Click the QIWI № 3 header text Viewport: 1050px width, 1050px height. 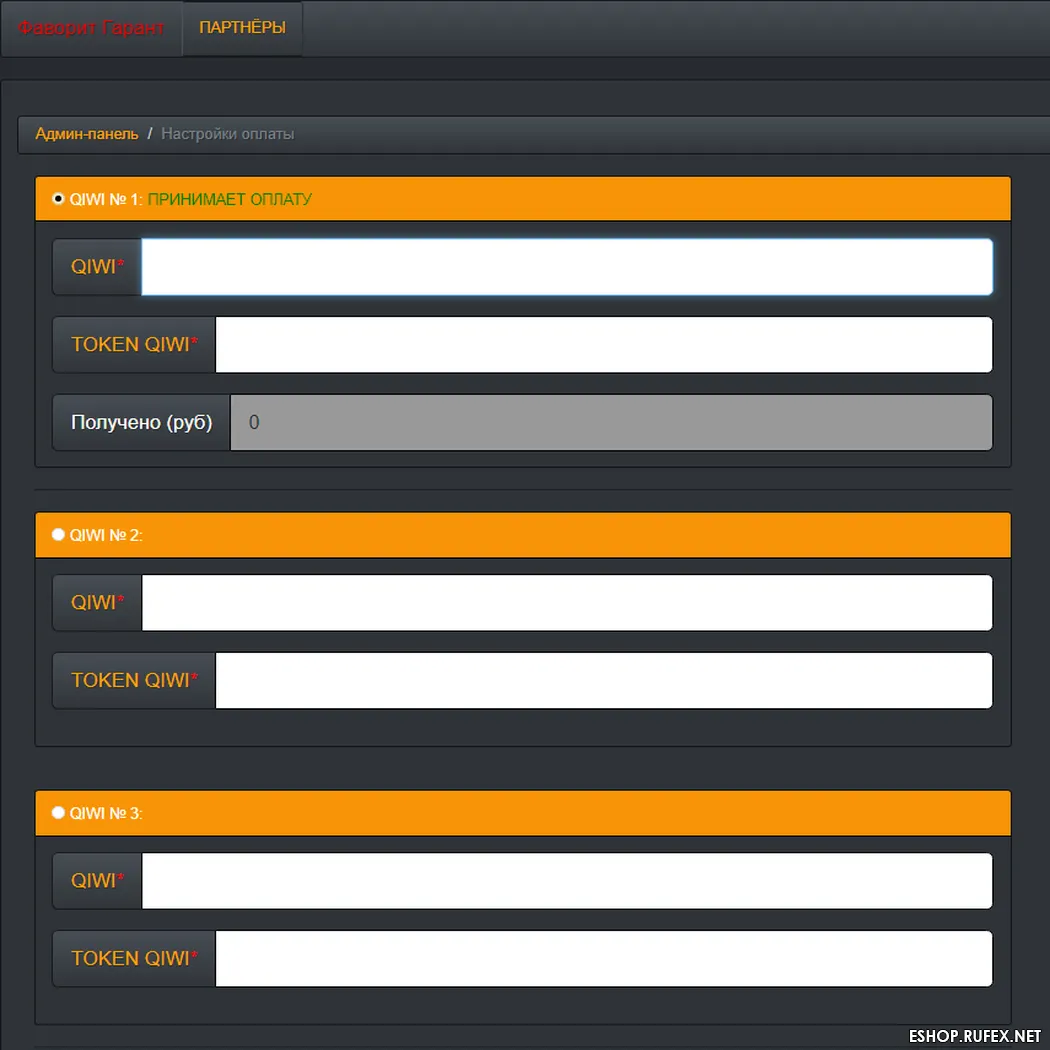pyautogui.click(x=106, y=813)
